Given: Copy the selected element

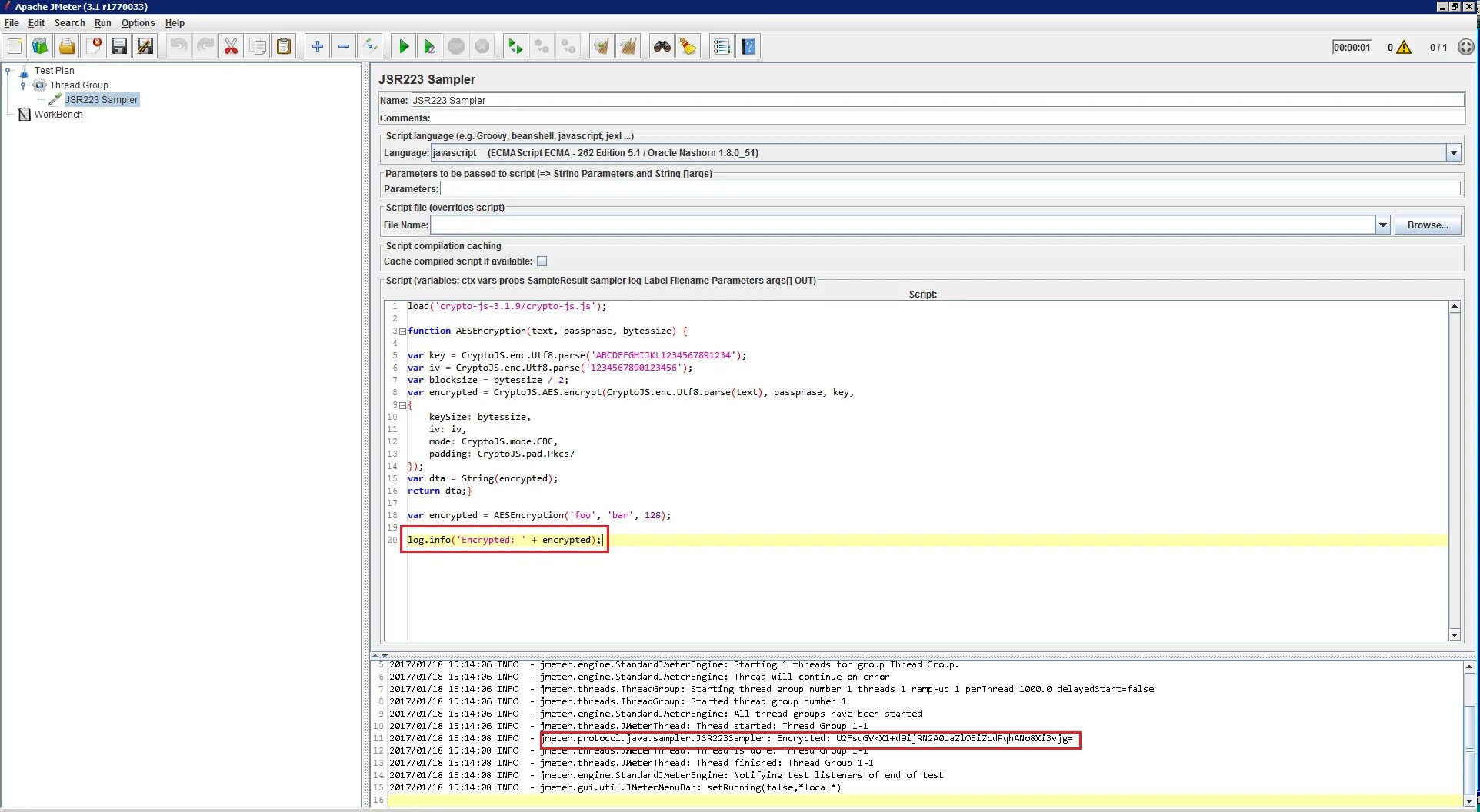Looking at the screenshot, I should (x=258, y=47).
